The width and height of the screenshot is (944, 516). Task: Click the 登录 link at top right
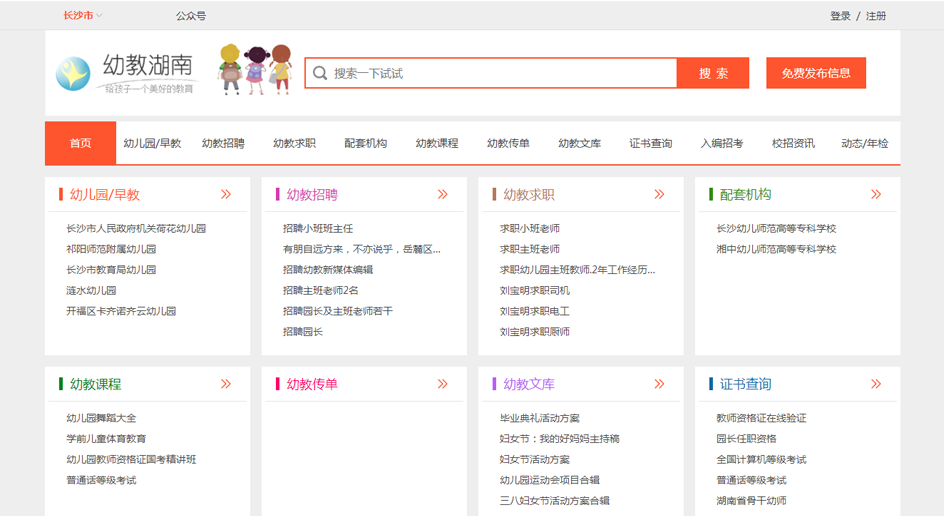point(840,16)
